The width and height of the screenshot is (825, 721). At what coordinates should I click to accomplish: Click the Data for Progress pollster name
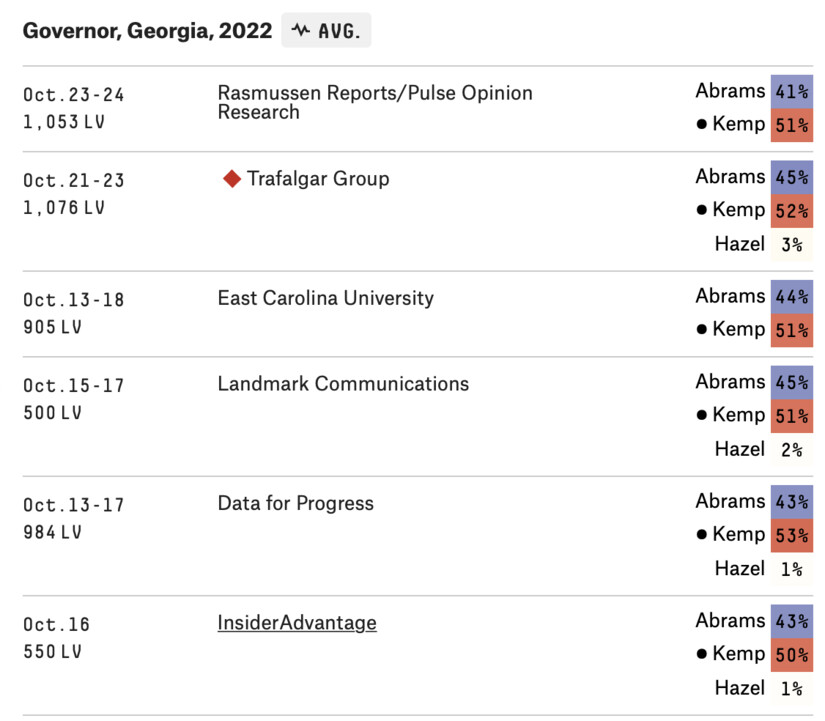tap(295, 504)
